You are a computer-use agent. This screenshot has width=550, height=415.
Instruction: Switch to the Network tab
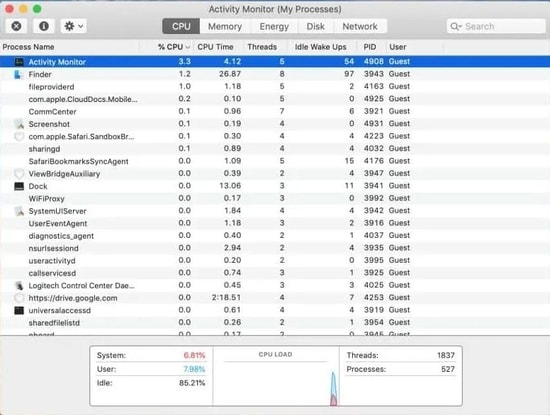pos(360,26)
